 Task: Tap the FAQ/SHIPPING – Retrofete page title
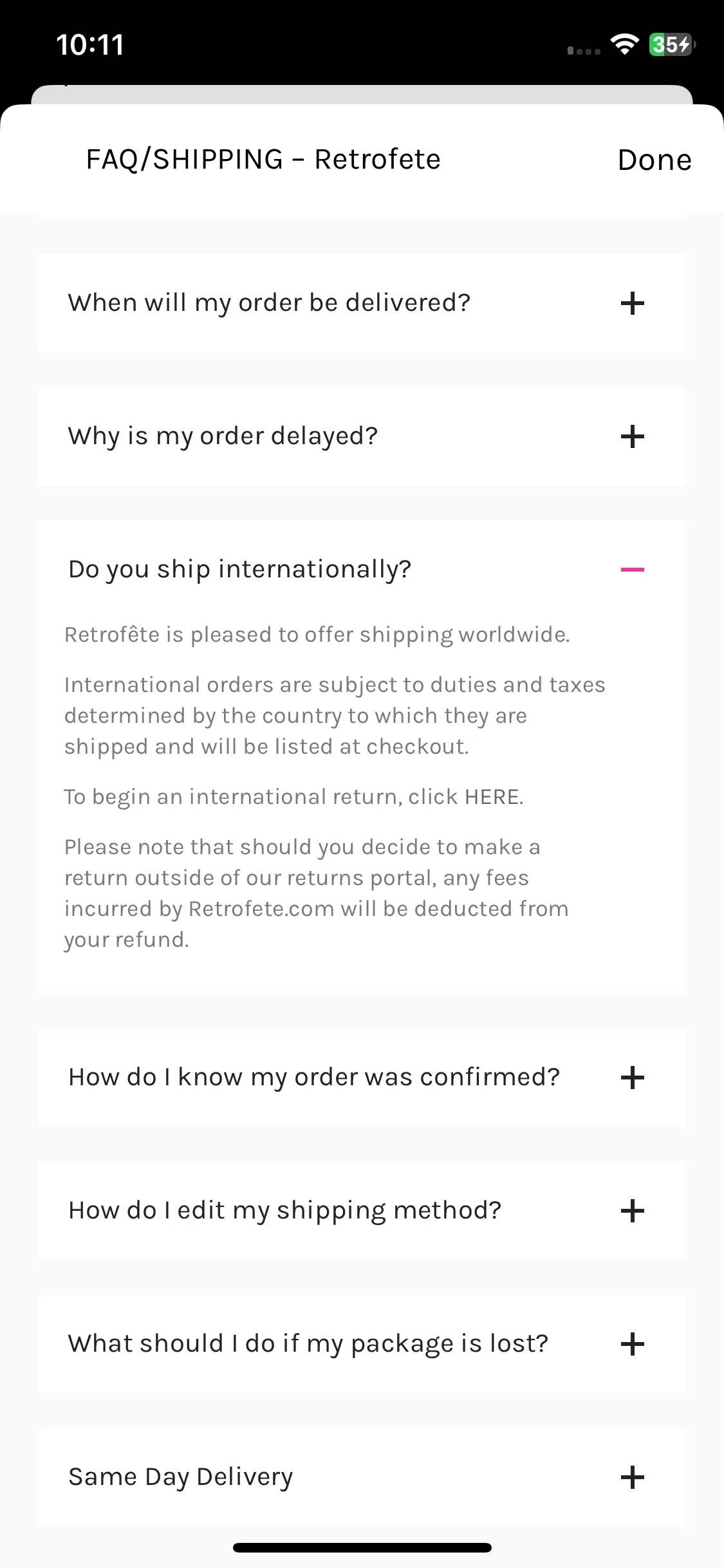[263, 159]
